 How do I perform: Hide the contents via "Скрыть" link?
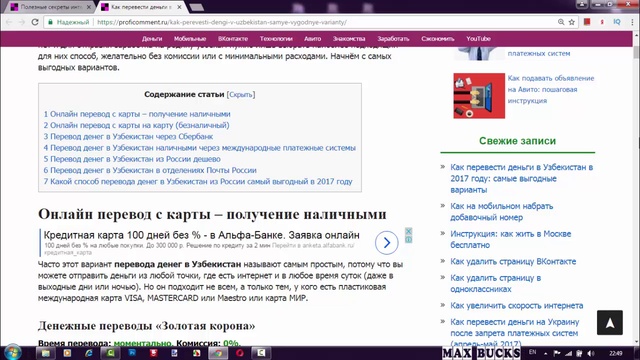point(241,94)
